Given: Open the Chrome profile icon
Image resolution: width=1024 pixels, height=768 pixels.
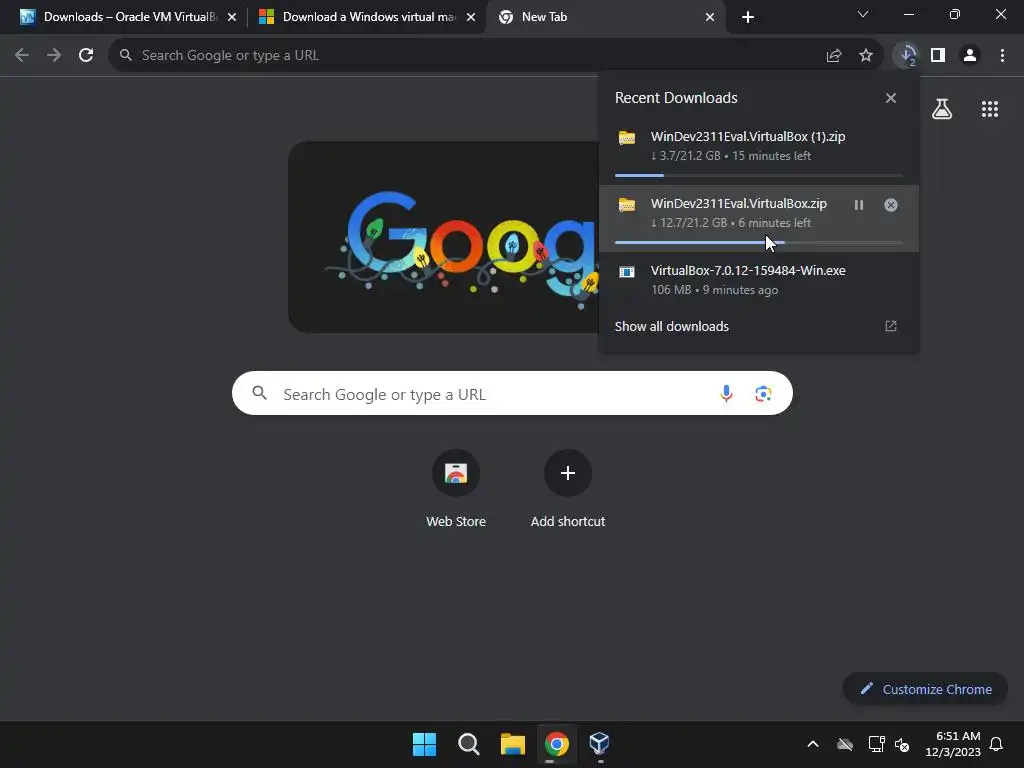Looking at the screenshot, I should tap(970, 56).
